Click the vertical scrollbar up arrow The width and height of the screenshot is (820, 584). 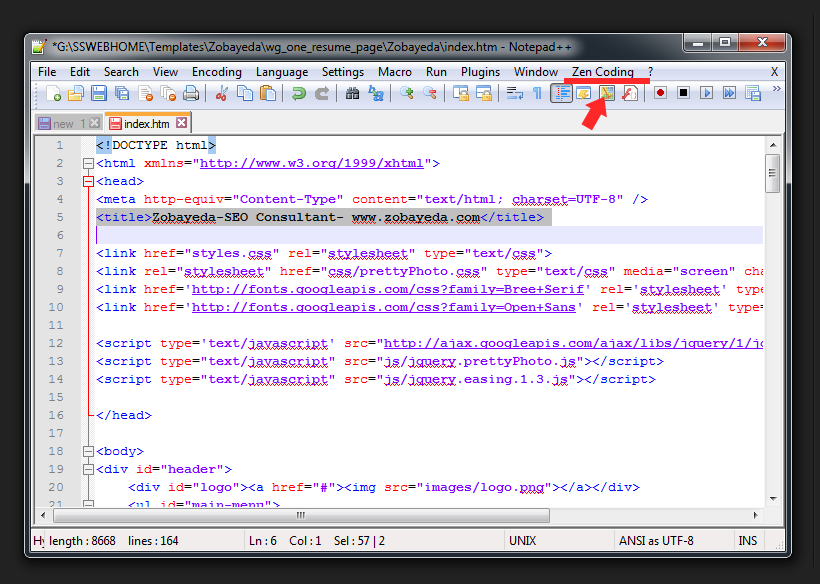pos(773,145)
